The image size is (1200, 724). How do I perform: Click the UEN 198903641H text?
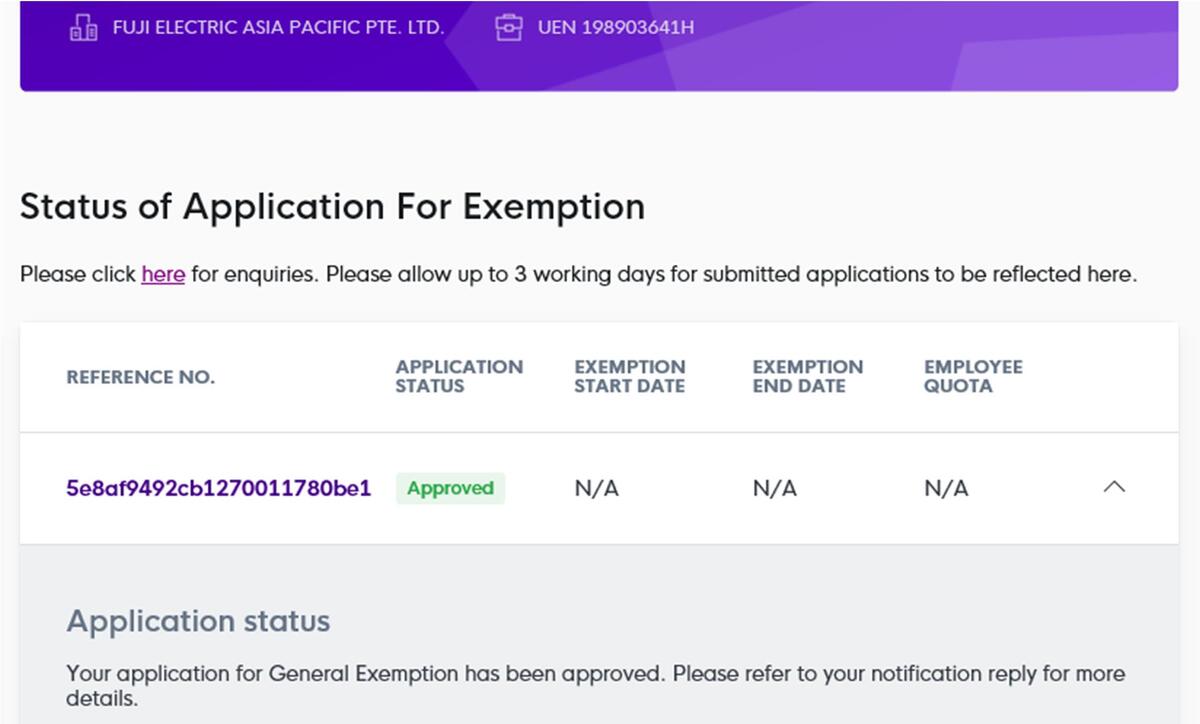(x=615, y=28)
